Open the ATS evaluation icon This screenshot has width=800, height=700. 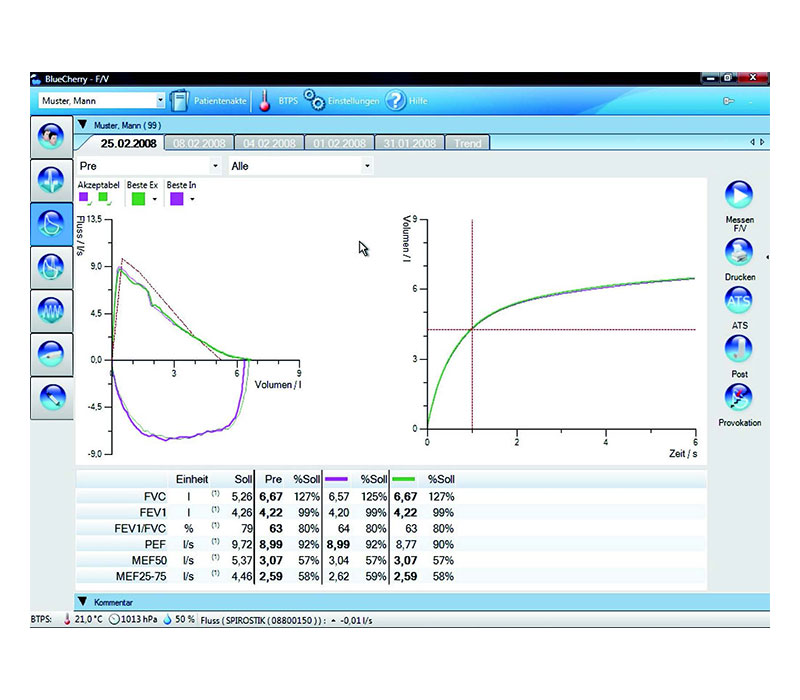click(x=738, y=301)
